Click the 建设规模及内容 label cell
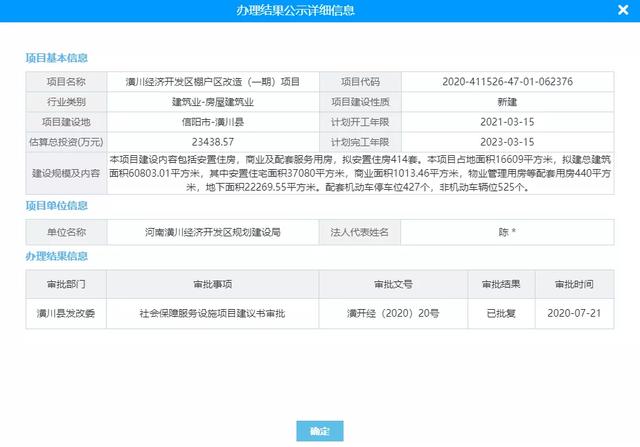Image resolution: width=640 pixels, height=447 pixels. 66,173
